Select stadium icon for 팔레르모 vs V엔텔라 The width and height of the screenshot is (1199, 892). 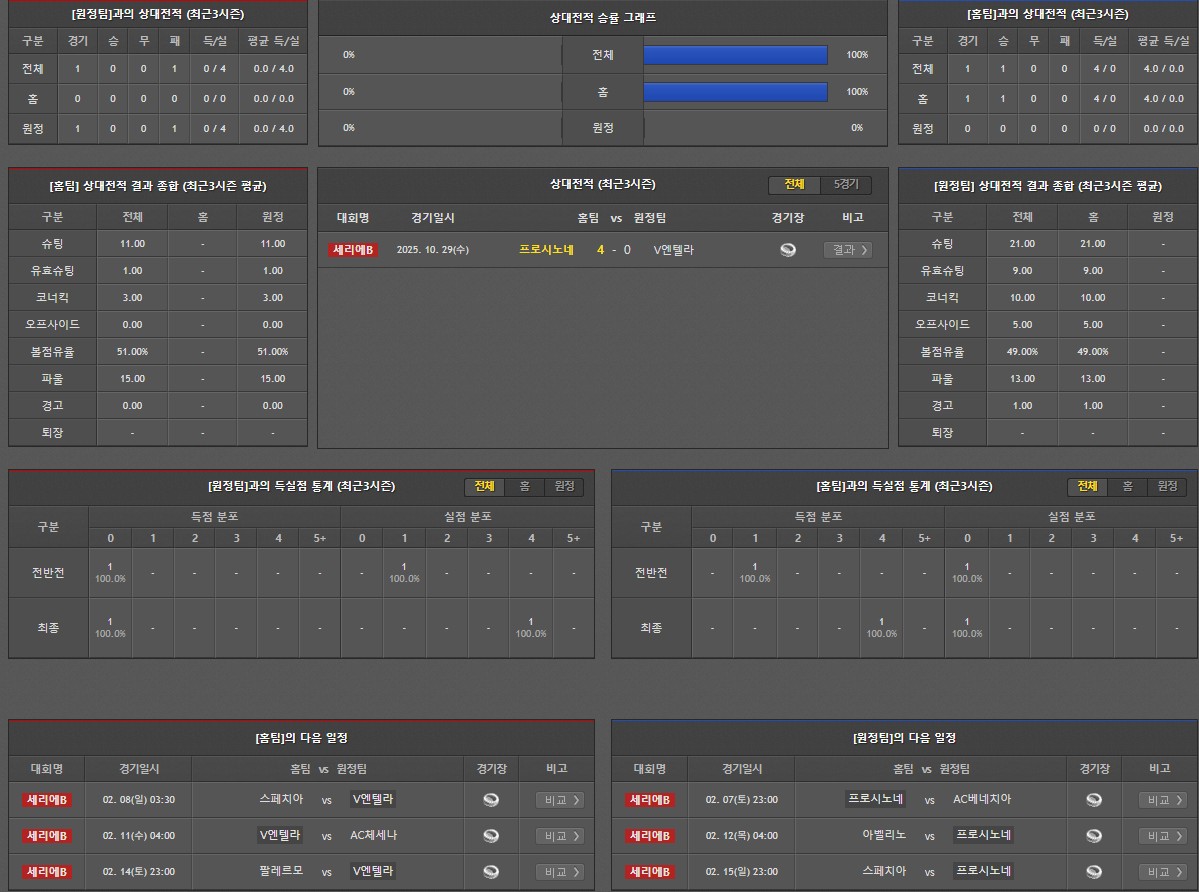(x=491, y=872)
